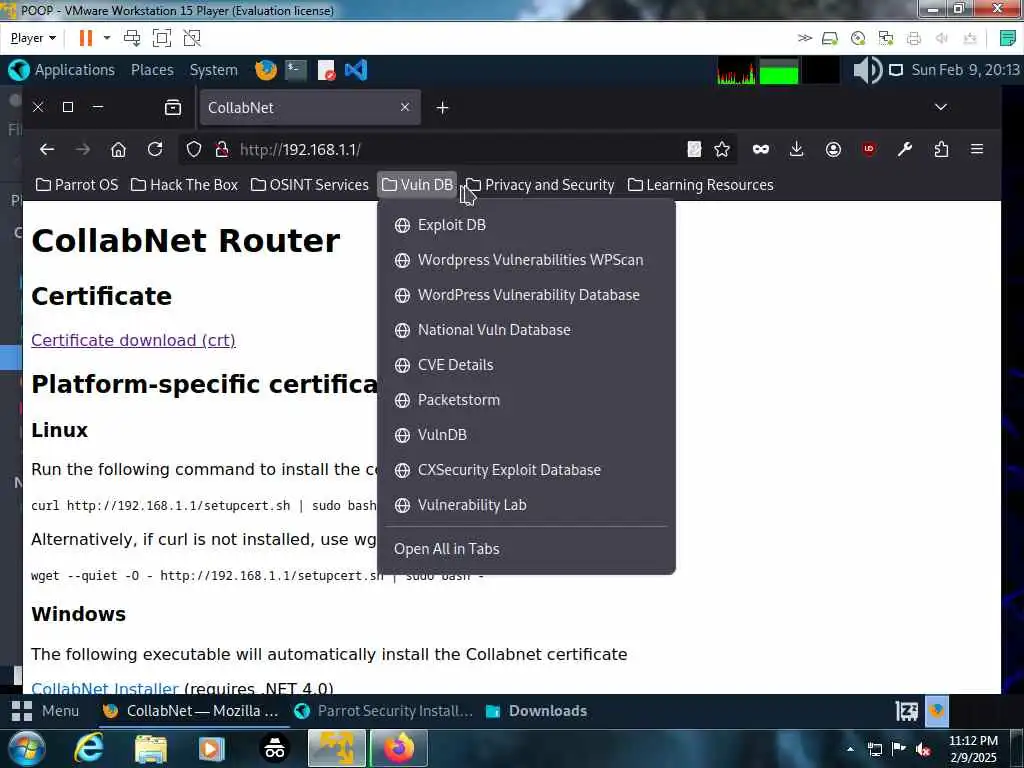Image resolution: width=1024 pixels, height=768 pixels.
Task: Open the Player menu dropdown
Action: tap(33, 38)
